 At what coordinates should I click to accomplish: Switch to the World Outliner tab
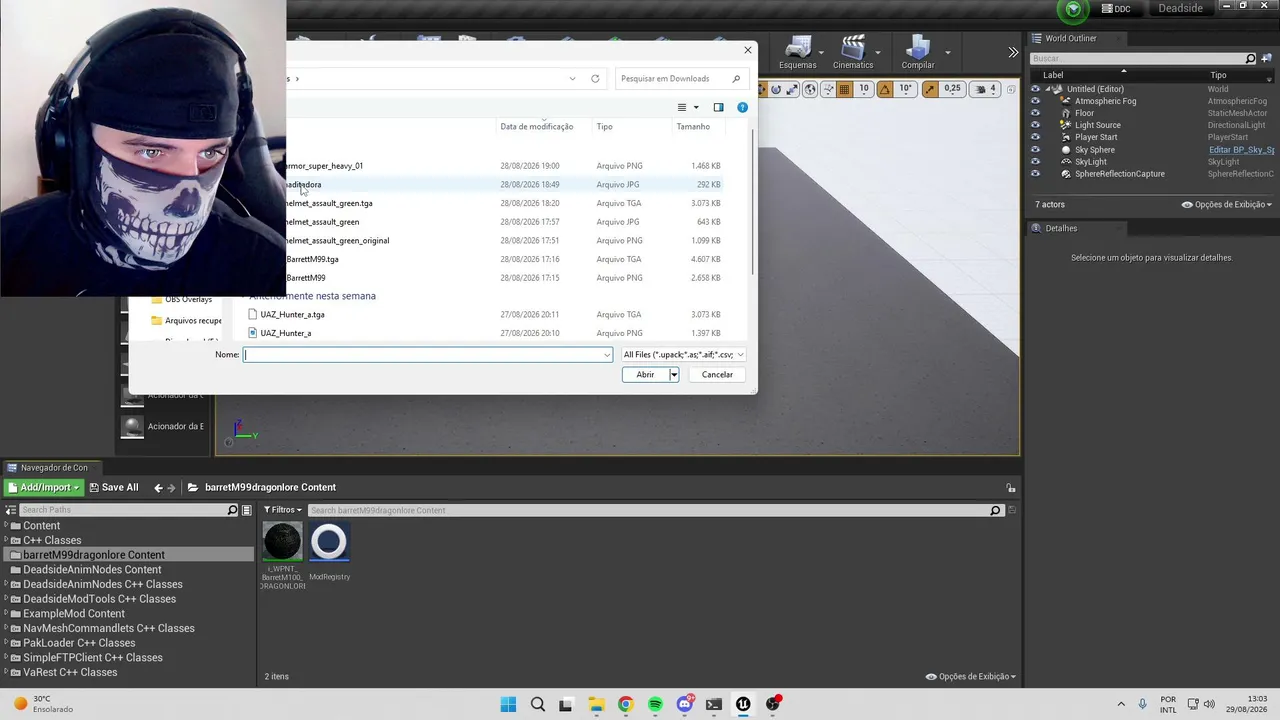click(1070, 38)
